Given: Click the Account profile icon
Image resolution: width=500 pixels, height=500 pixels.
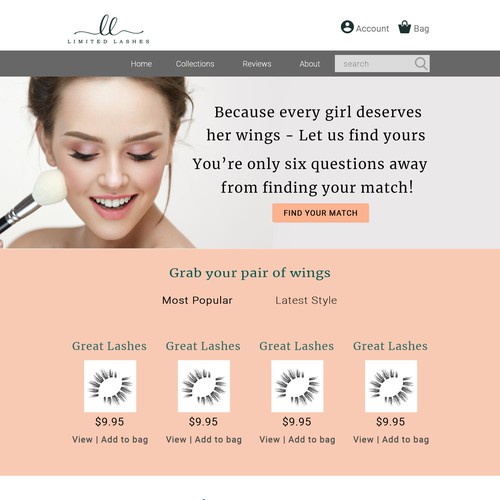Looking at the screenshot, I should pyautogui.click(x=347, y=27).
